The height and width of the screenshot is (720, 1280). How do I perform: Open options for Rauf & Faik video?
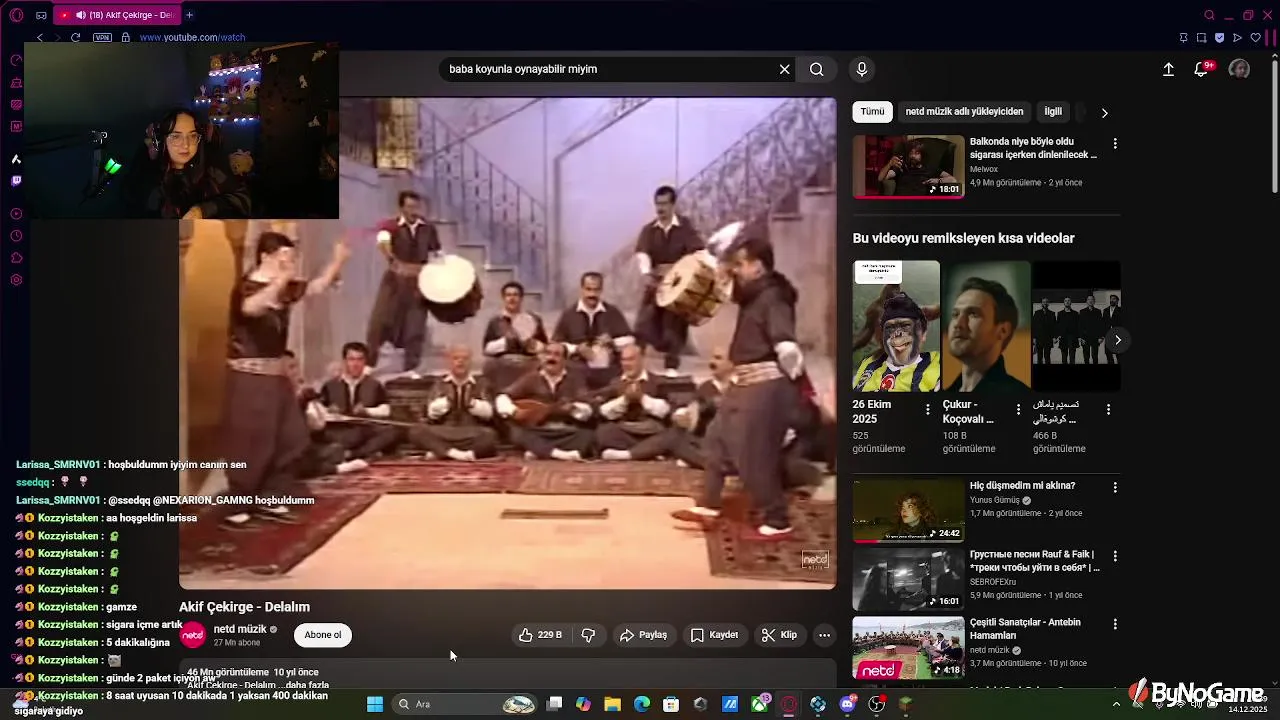pyautogui.click(x=1115, y=555)
